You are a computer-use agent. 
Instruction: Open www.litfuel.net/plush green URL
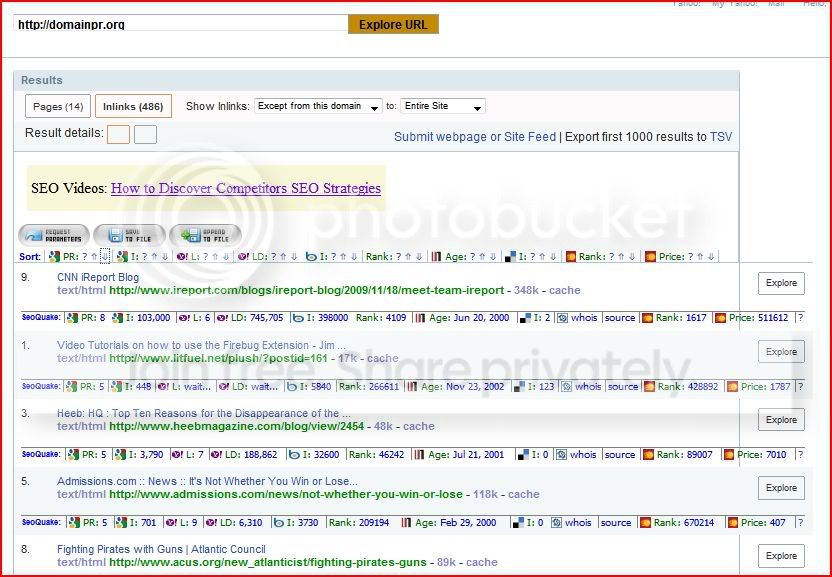(x=218, y=358)
